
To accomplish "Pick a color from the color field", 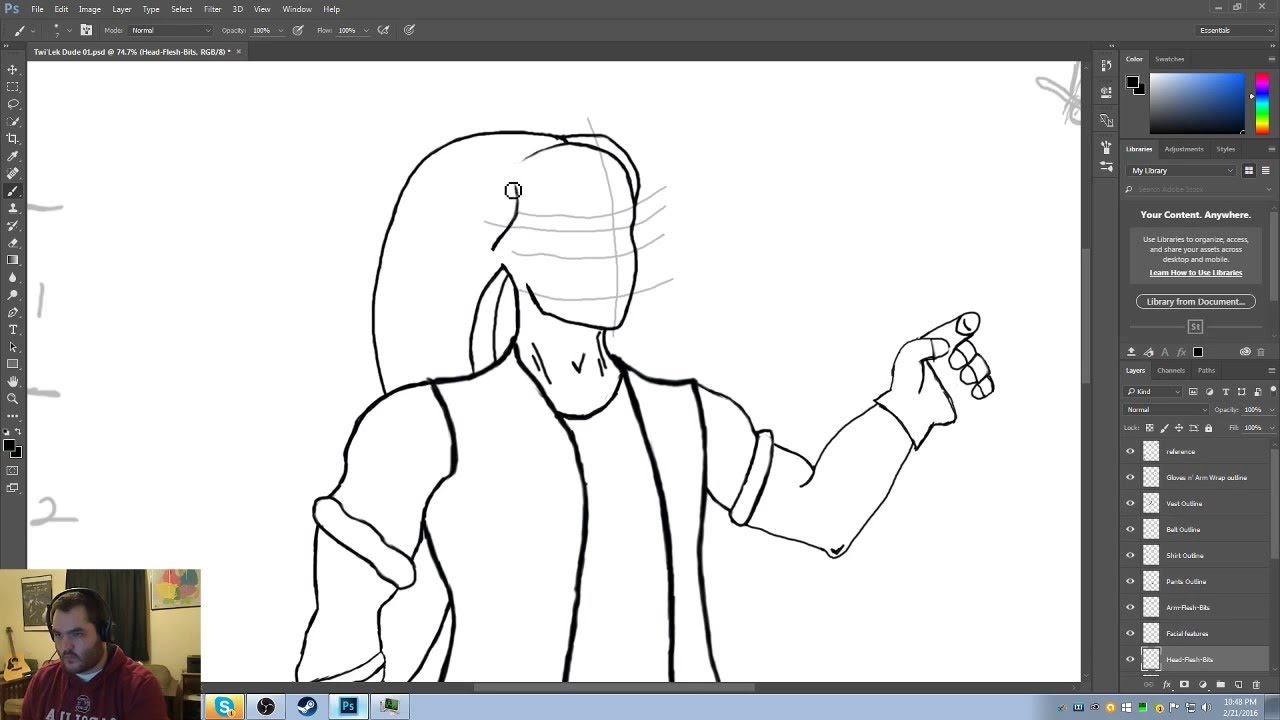I will (x=1197, y=103).
